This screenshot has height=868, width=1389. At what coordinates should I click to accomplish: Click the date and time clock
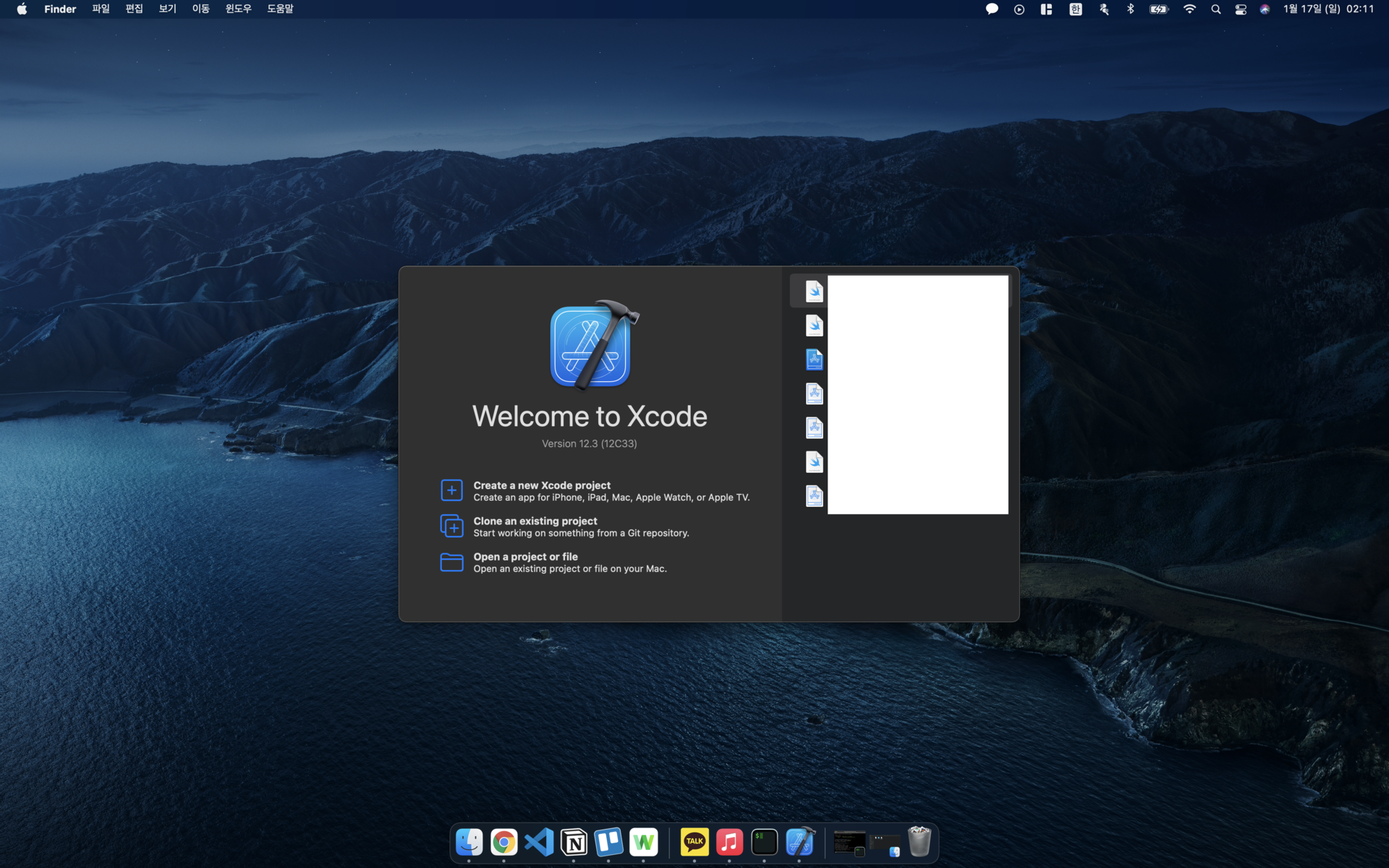[1328, 9]
